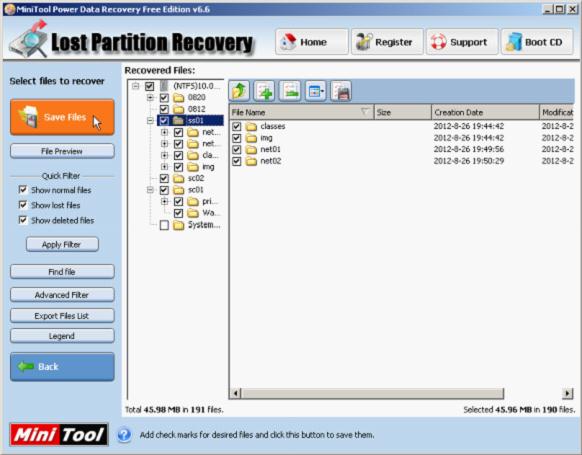Collapse the (NTFS) root tree node
Screen dimensions: 582x455
point(136,86)
